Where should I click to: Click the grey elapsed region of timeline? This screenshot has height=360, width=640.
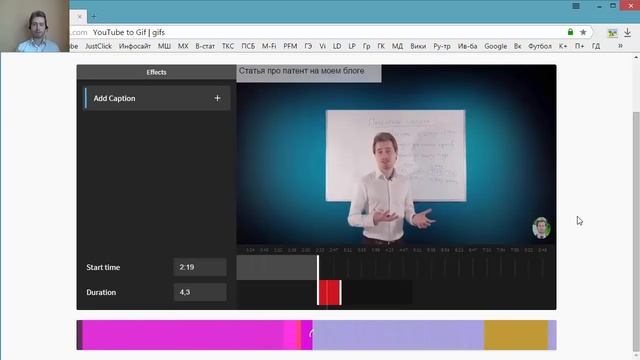point(276,268)
